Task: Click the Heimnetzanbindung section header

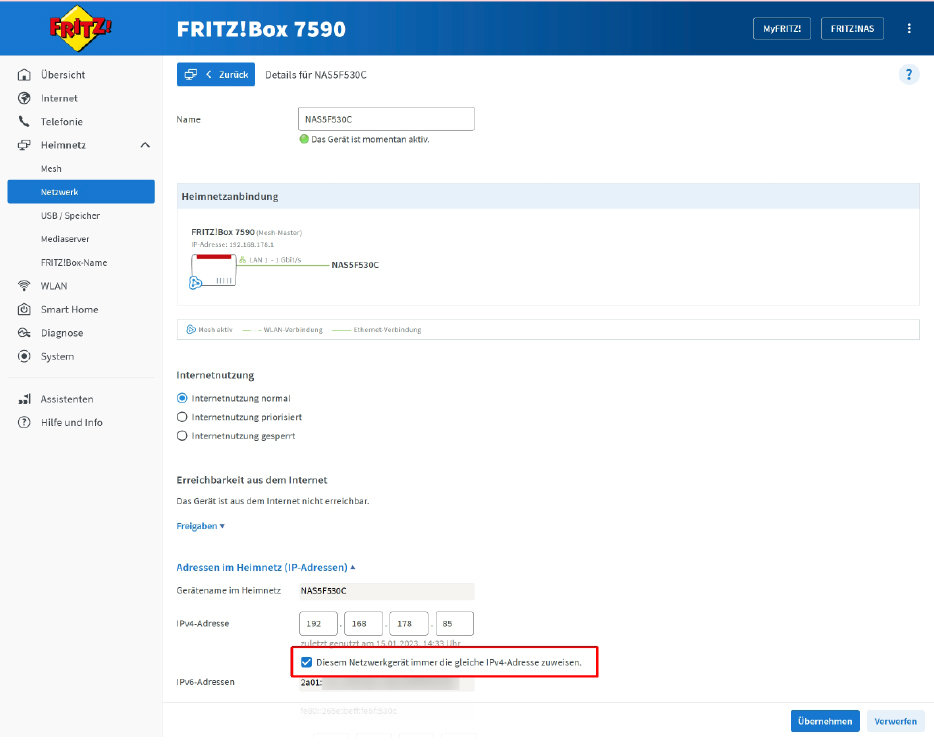Action: (548, 197)
